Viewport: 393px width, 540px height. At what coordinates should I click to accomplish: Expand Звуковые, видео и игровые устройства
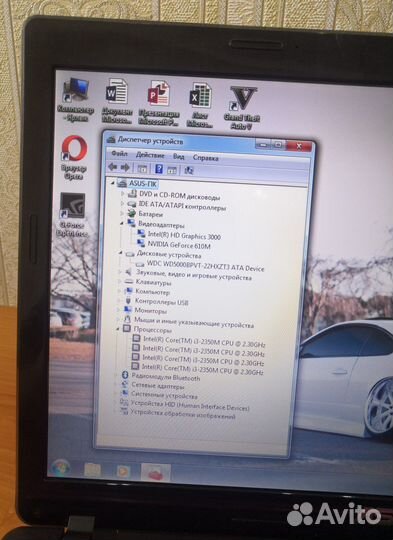120,272
